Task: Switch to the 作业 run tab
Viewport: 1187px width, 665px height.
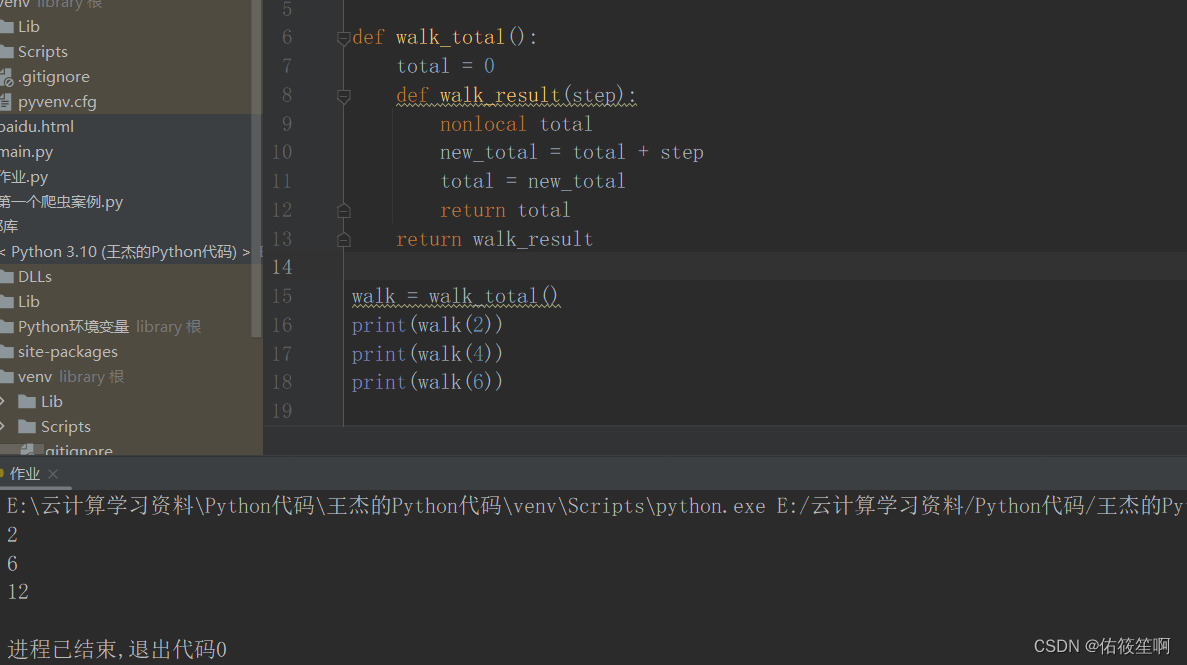Action: (24, 473)
